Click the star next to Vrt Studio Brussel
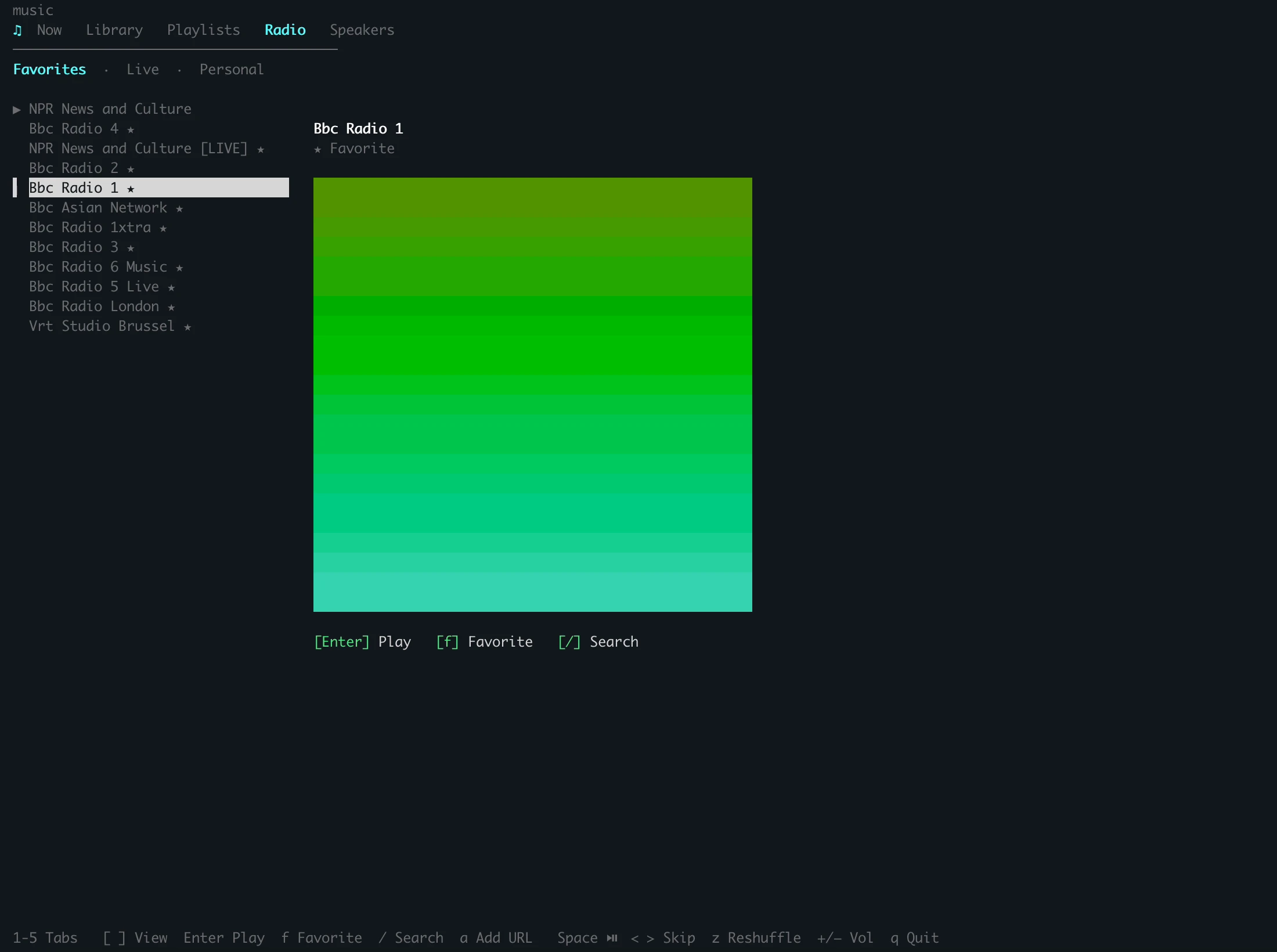The width and height of the screenshot is (1277, 952). [187, 327]
